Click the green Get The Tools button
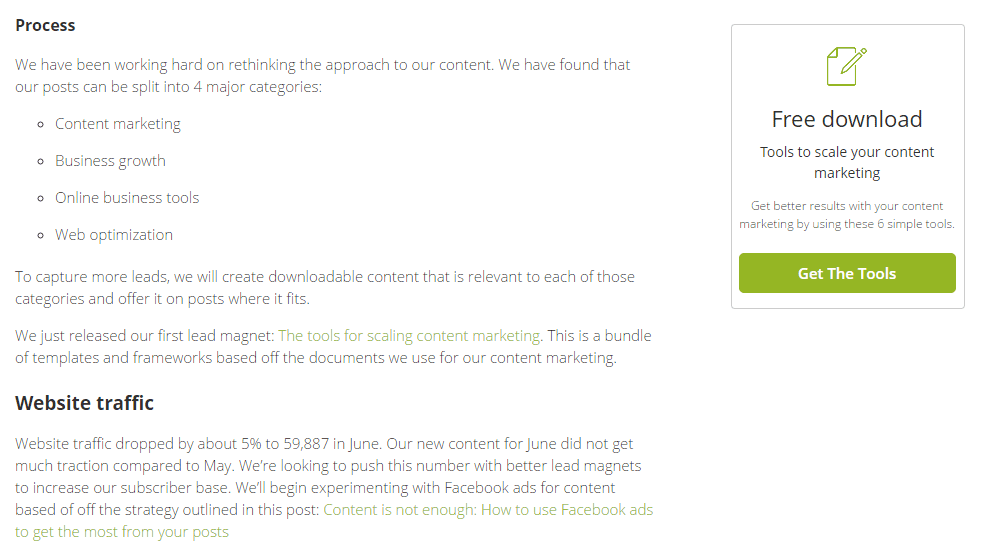The image size is (987, 550). [x=847, y=273]
